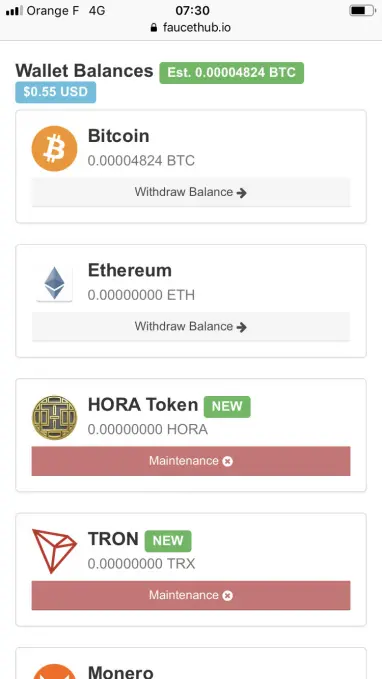
Task: Click the gold HORA Token coin icon
Action: pos(55,417)
